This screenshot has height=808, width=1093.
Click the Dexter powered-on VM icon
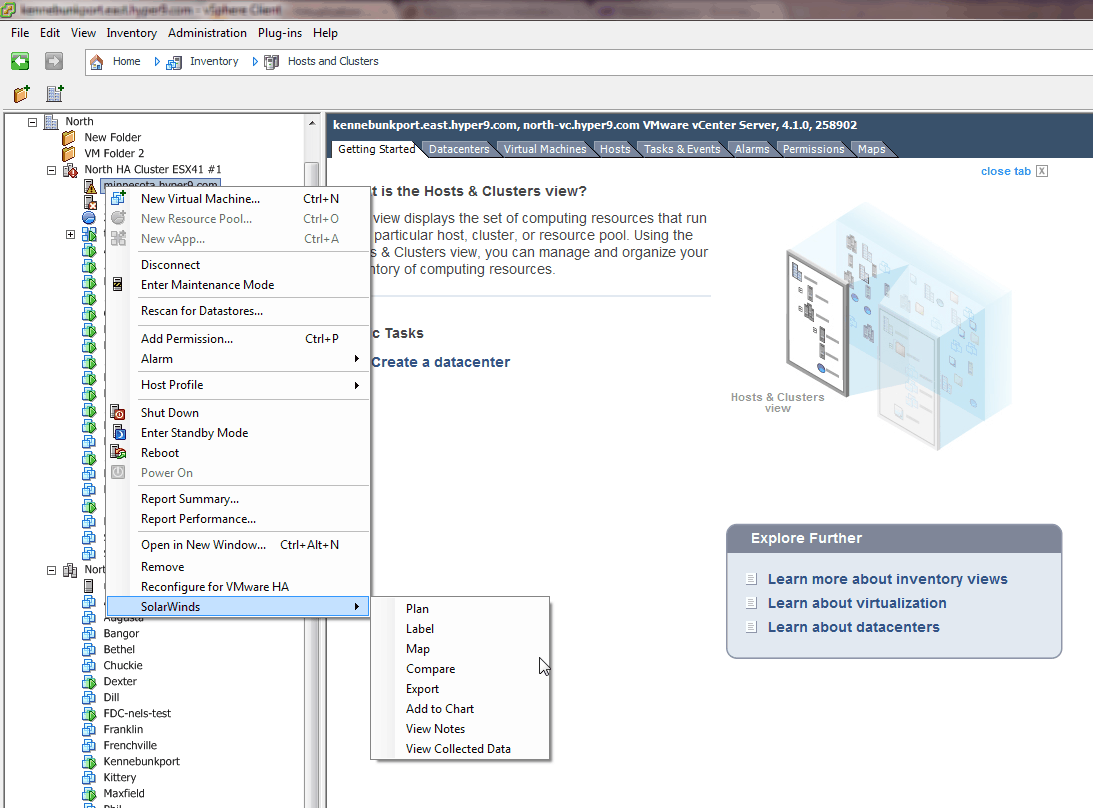(x=89, y=681)
